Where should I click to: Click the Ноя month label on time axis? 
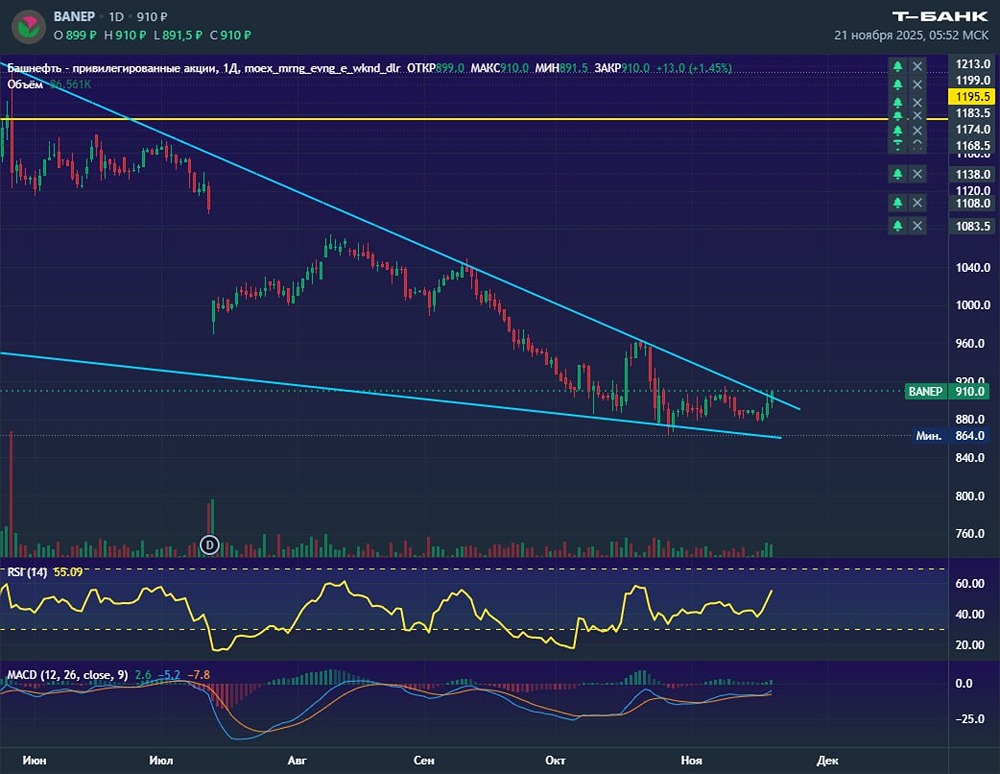point(691,760)
